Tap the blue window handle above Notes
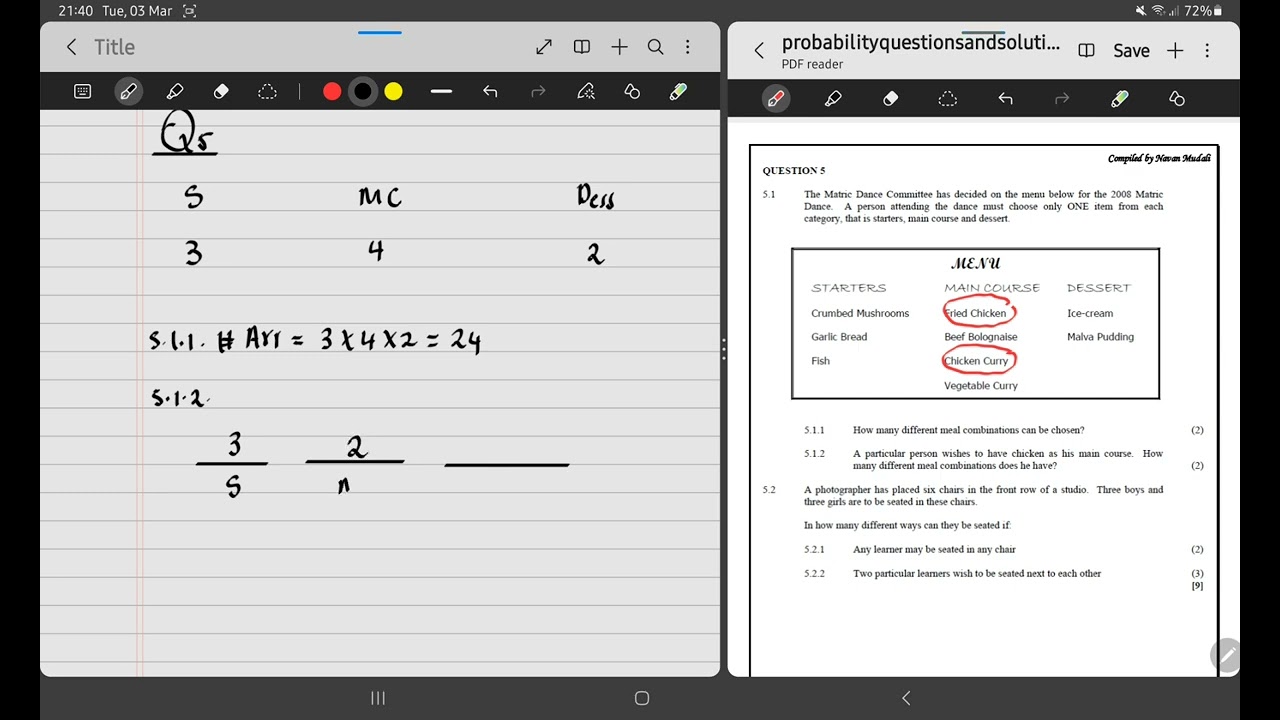Viewport: 1280px width, 720px height. 380,32
